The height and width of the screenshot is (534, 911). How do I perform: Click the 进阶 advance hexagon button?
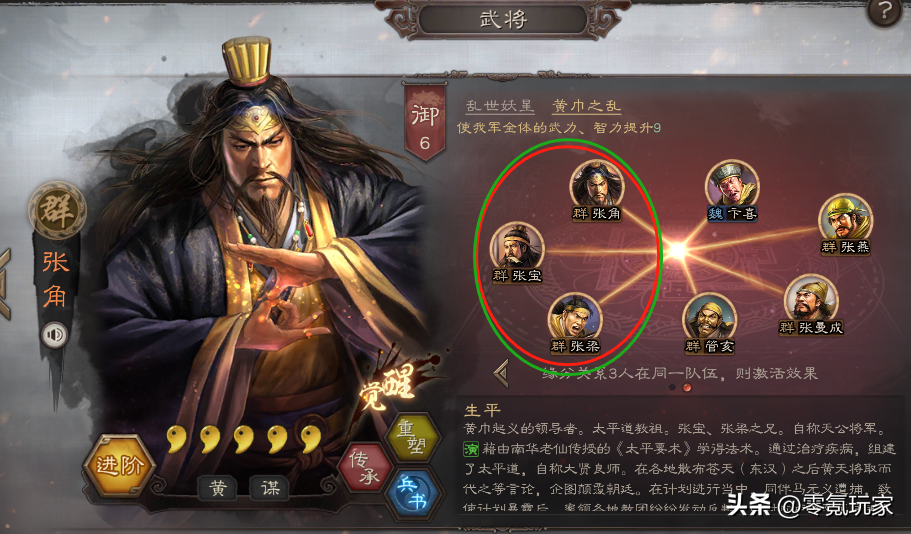119,465
